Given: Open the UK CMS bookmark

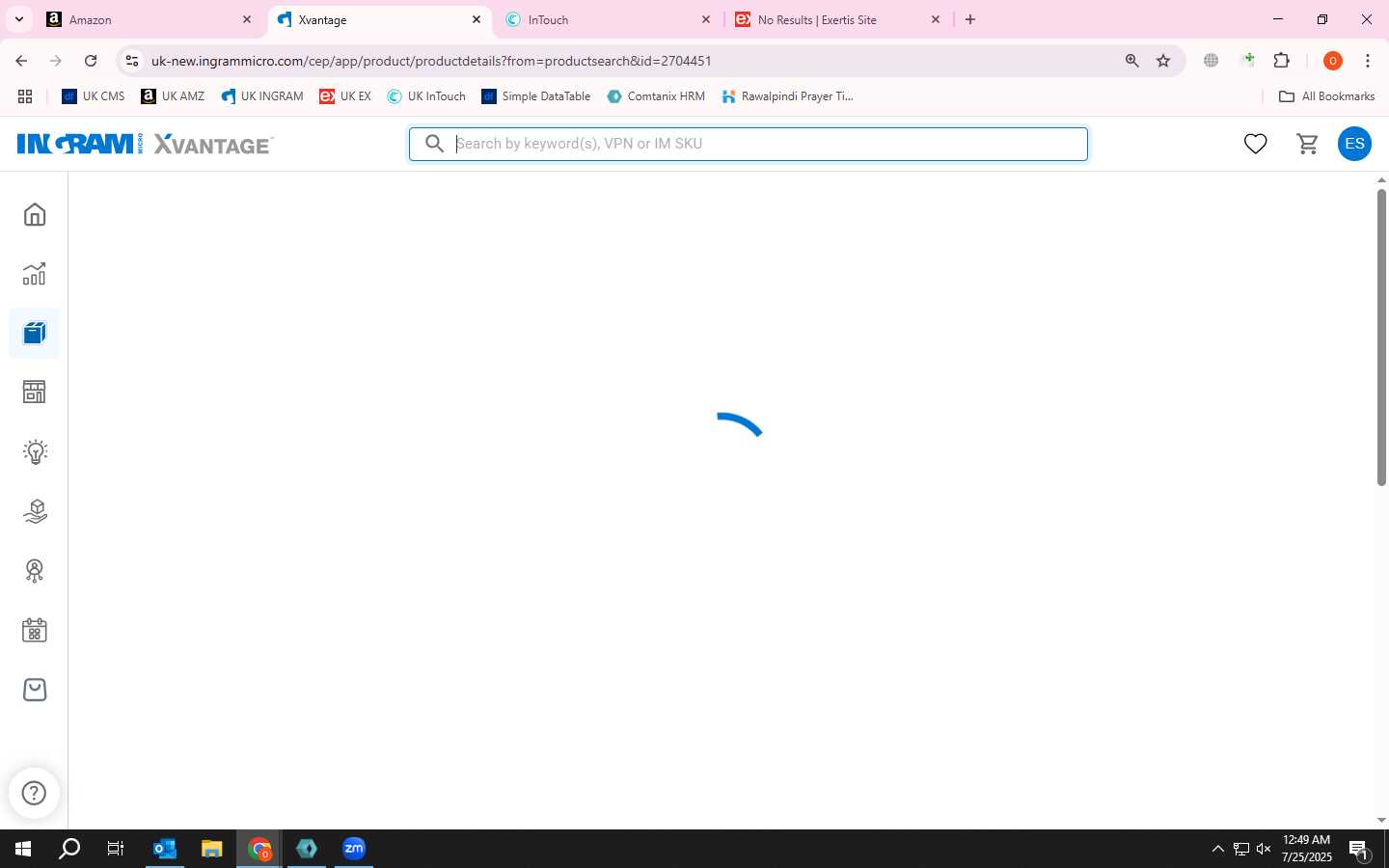Looking at the screenshot, I should tap(94, 96).
